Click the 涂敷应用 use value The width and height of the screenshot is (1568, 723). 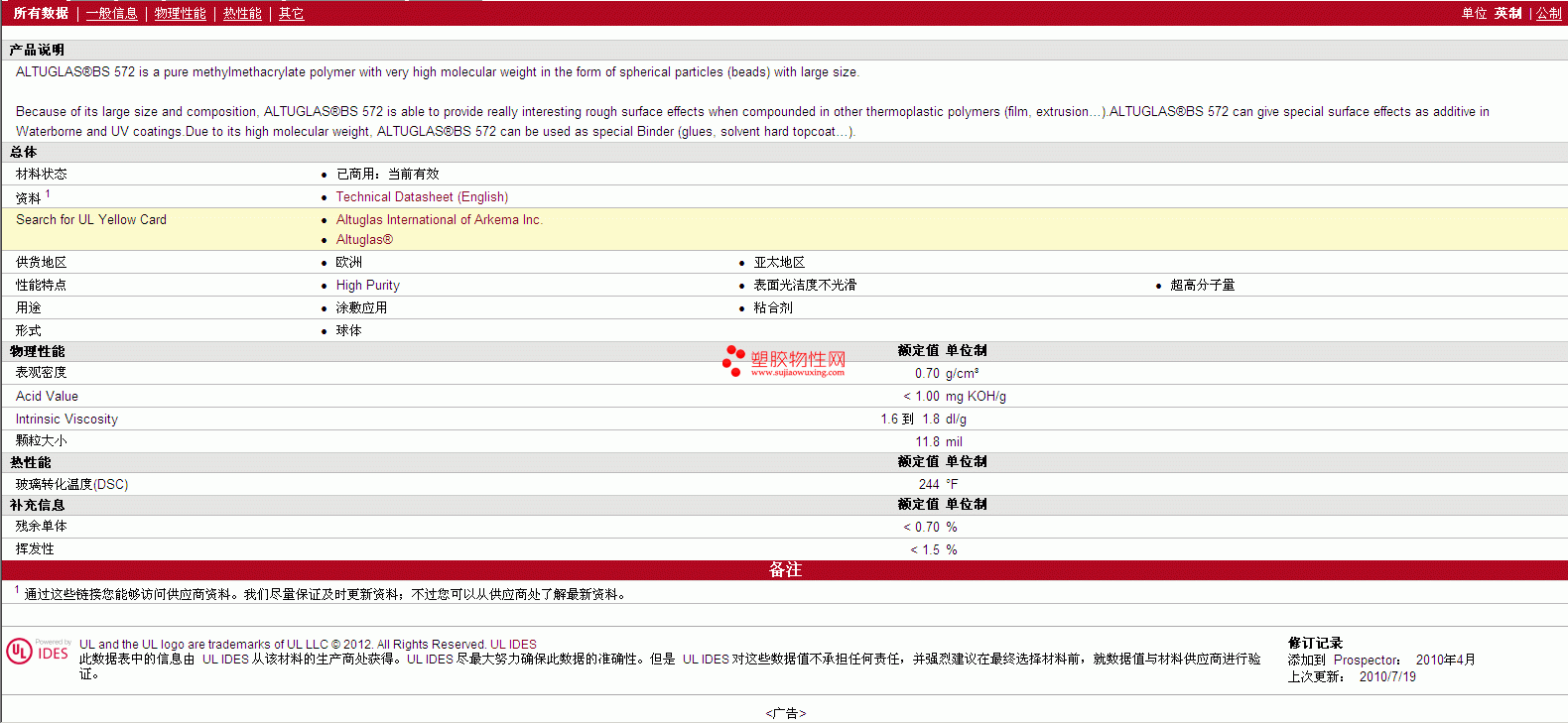point(362,308)
